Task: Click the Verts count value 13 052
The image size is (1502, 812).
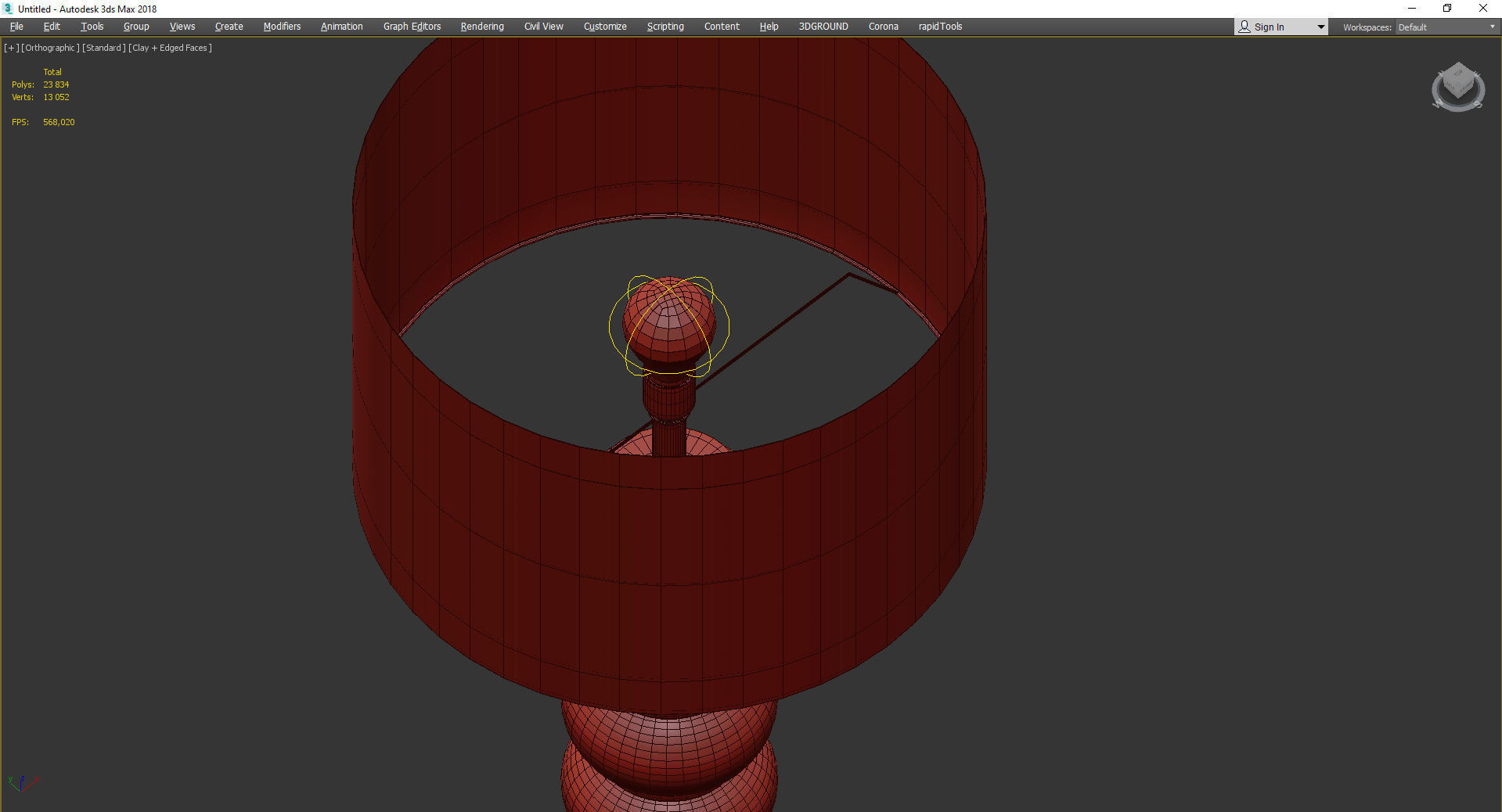Action: point(56,97)
